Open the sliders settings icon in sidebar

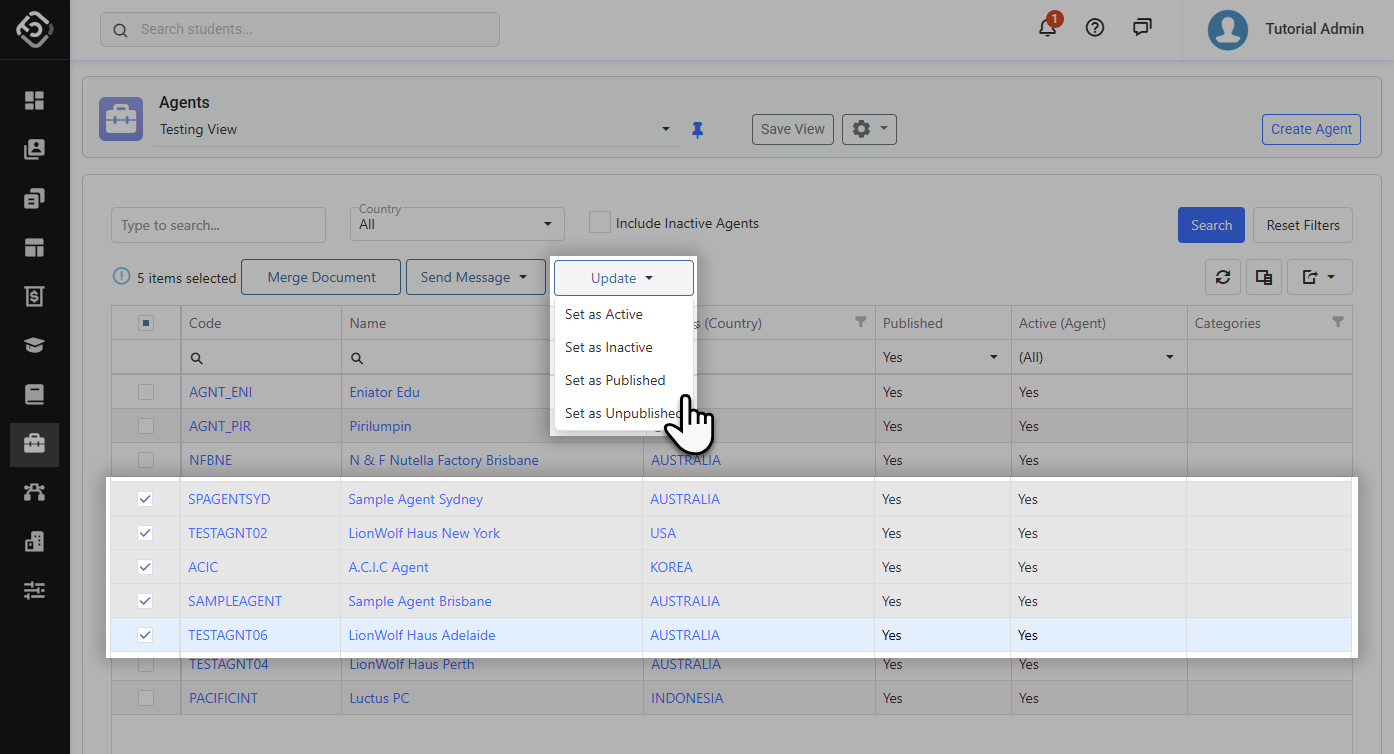35,591
